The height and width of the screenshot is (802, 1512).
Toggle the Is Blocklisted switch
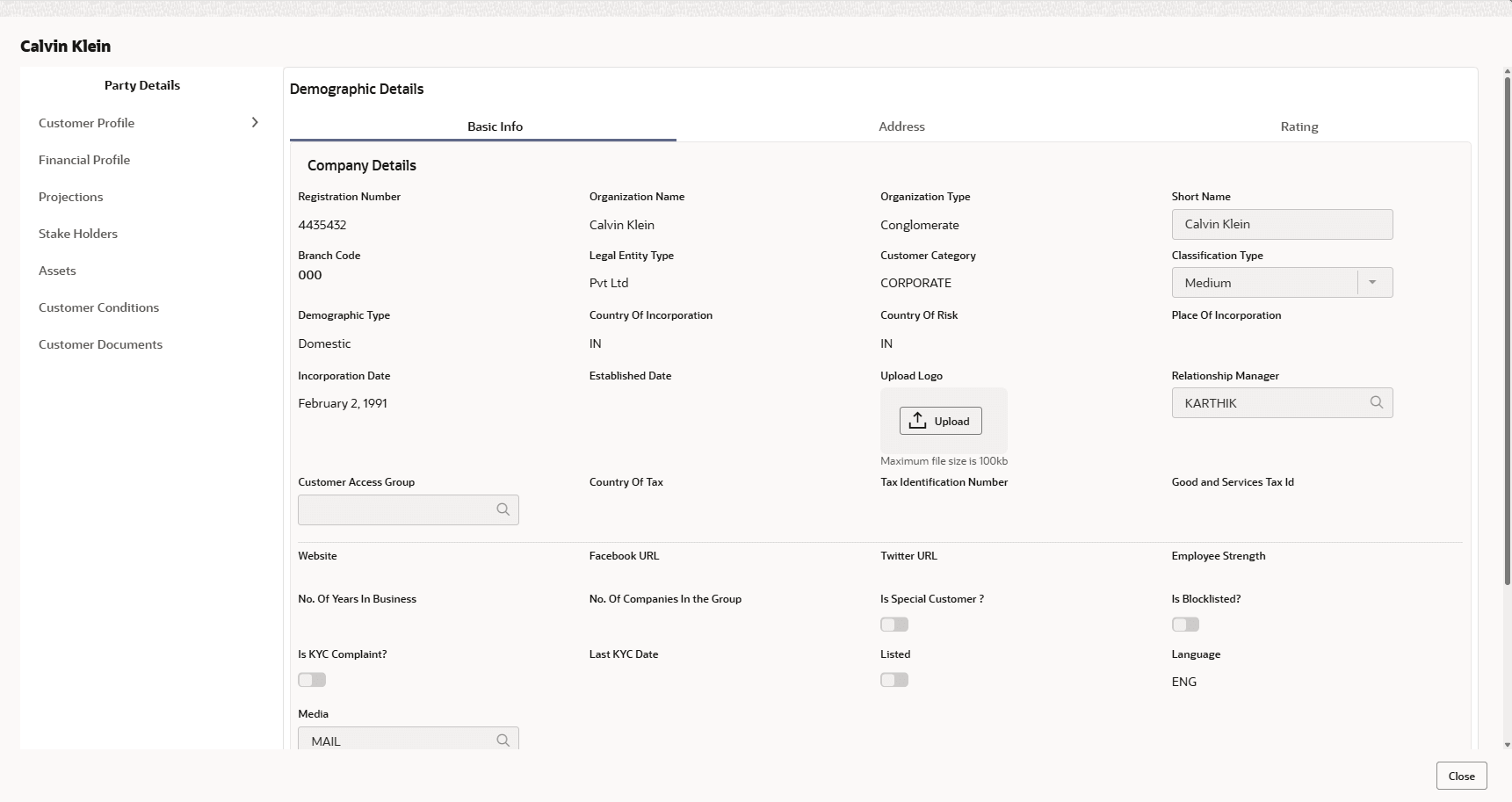click(1185, 625)
